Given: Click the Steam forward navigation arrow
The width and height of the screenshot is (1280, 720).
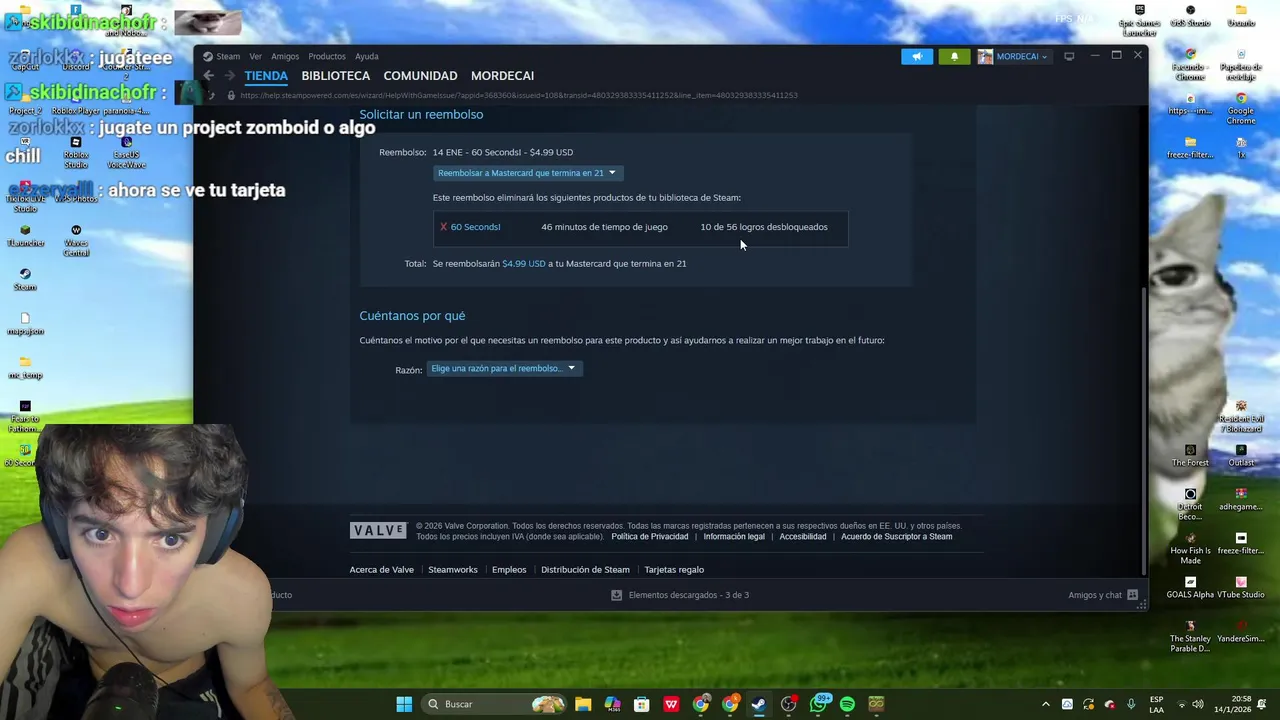Looking at the screenshot, I should pyautogui.click(x=229, y=76).
